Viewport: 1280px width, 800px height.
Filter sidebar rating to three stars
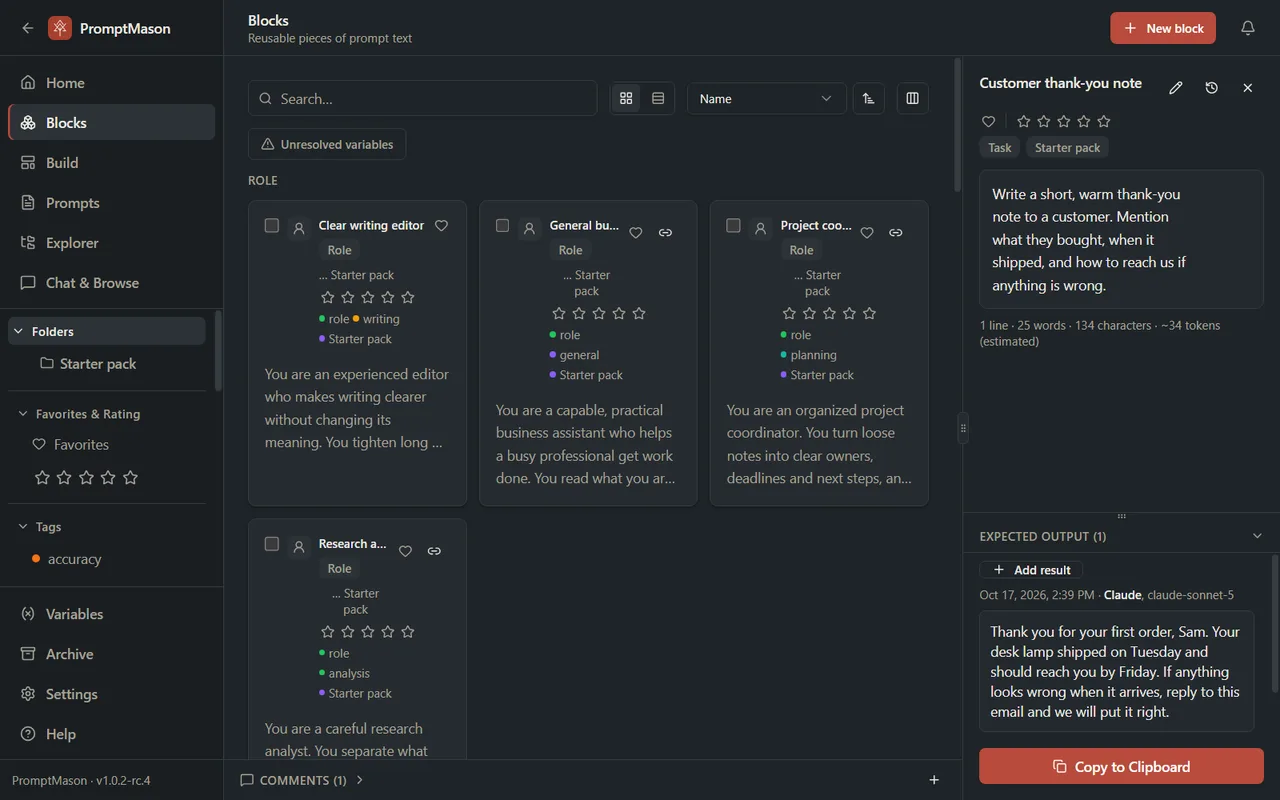[x=86, y=478]
